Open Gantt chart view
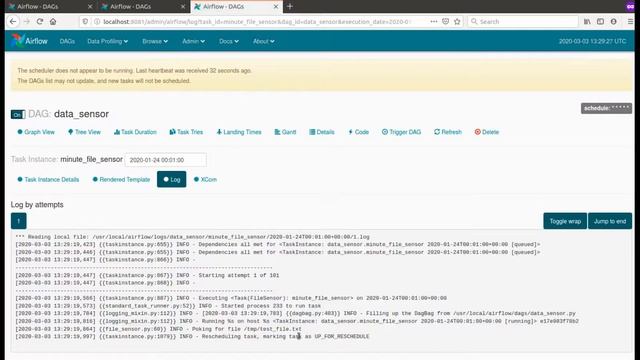This screenshot has height=360, width=640. pyautogui.click(x=285, y=132)
